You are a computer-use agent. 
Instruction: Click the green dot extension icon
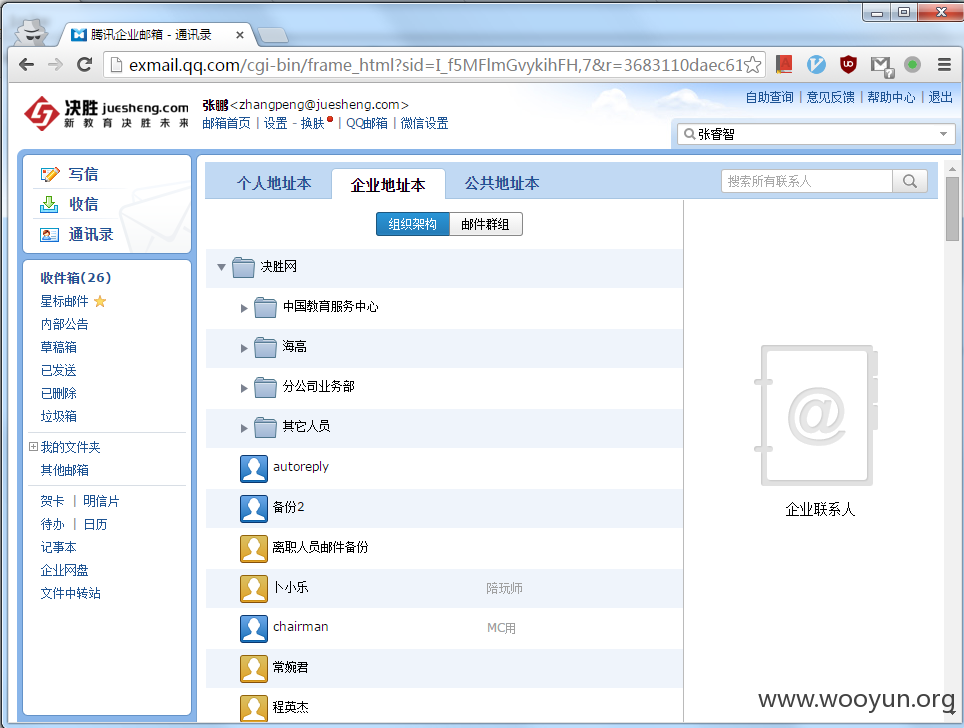point(912,65)
